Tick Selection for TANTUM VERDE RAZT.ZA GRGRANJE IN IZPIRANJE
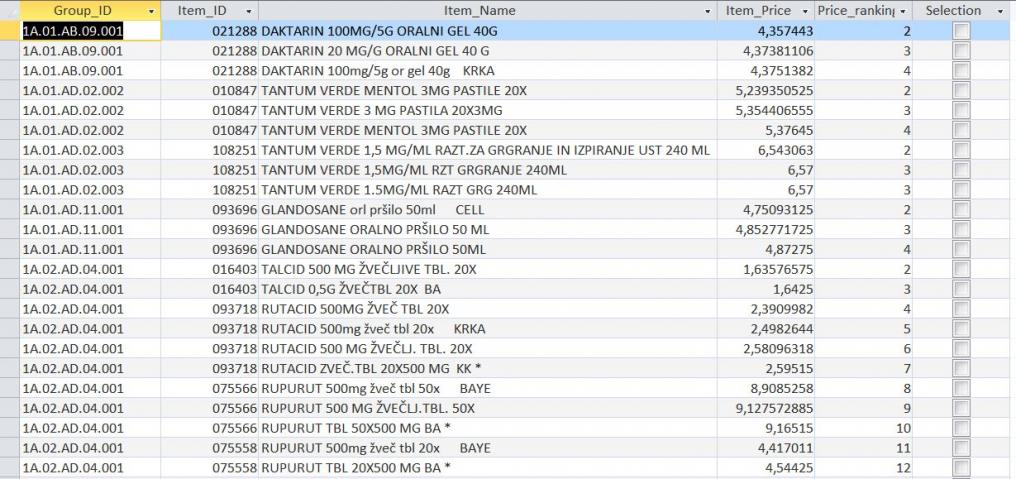This screenshot has height=479, width=1016. click(961, 150)
